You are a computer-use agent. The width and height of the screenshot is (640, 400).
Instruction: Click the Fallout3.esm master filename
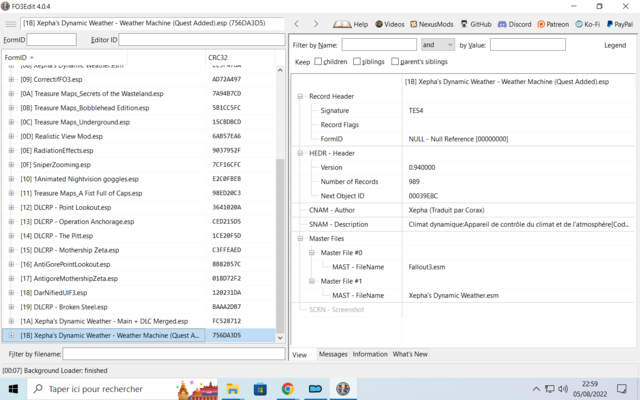click(x=427, y=267)
